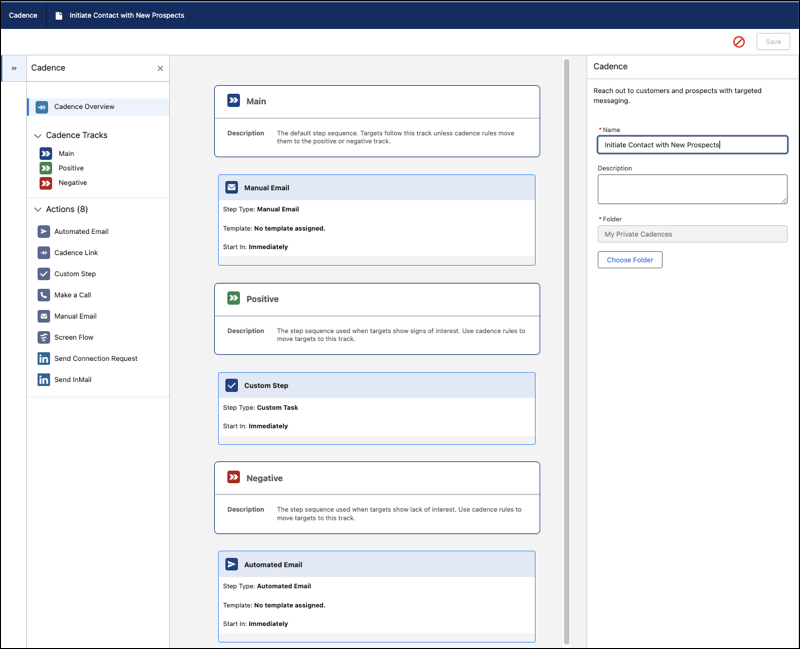Collapse the Cadence Tracks section
The height and width of the screenshot is (649, 800).
point(37,136)
